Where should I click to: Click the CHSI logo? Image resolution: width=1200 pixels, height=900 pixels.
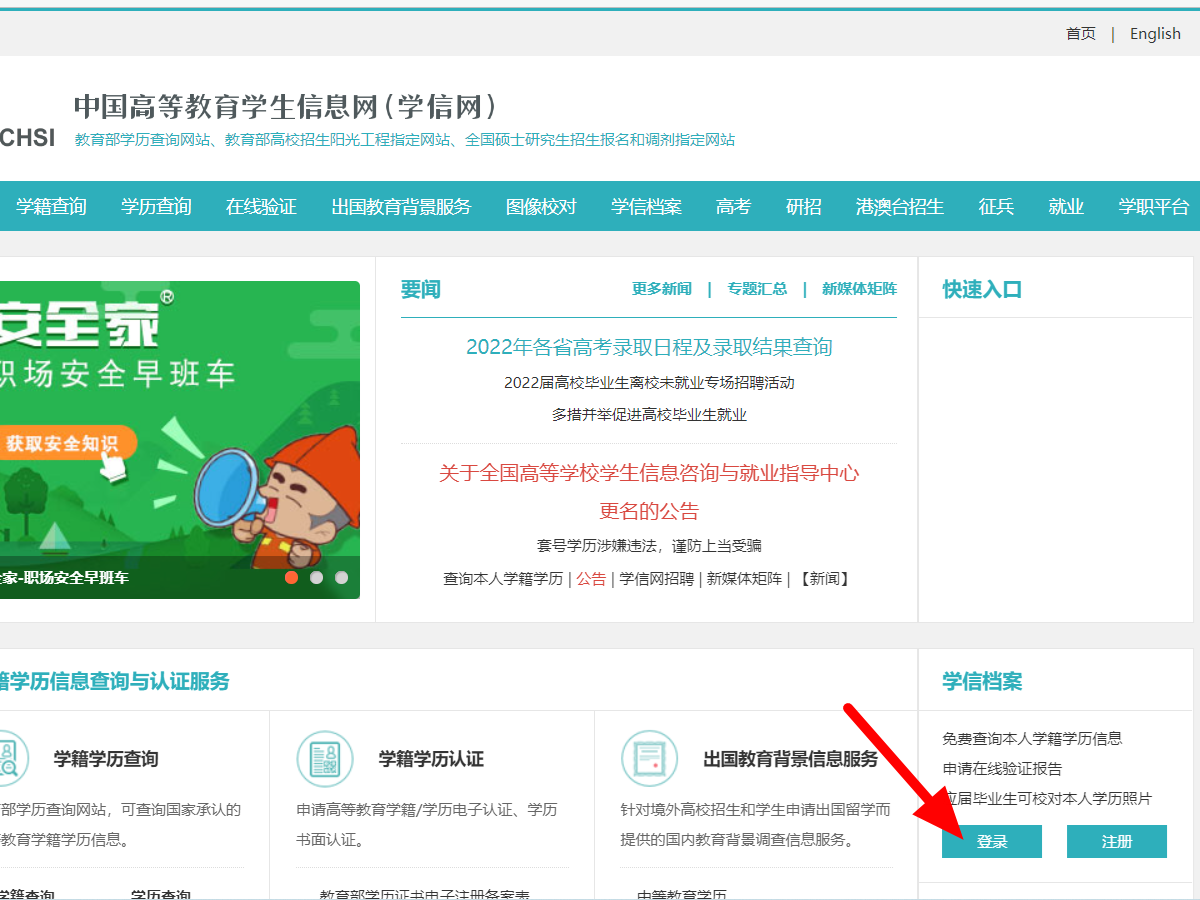point(28,138)
